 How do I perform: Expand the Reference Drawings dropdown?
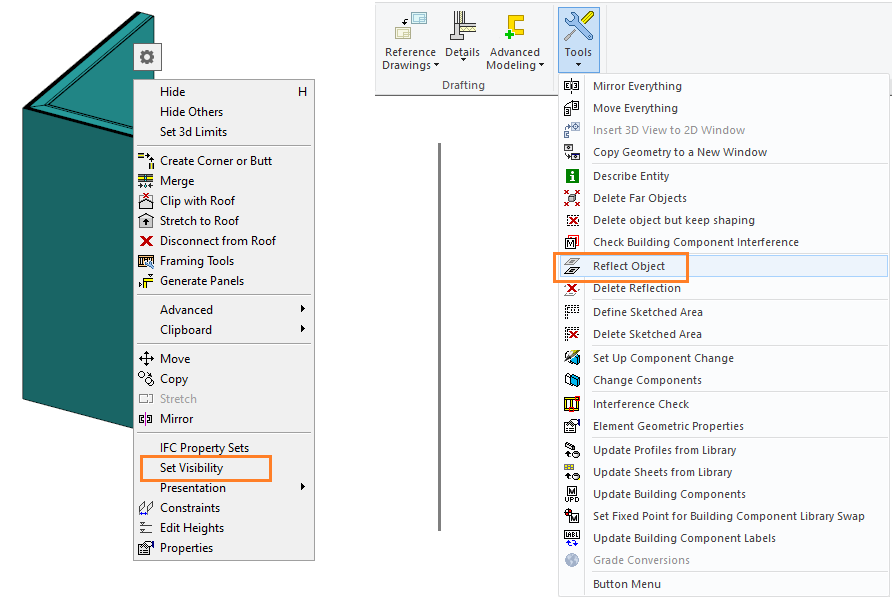(x=410, y=58)
